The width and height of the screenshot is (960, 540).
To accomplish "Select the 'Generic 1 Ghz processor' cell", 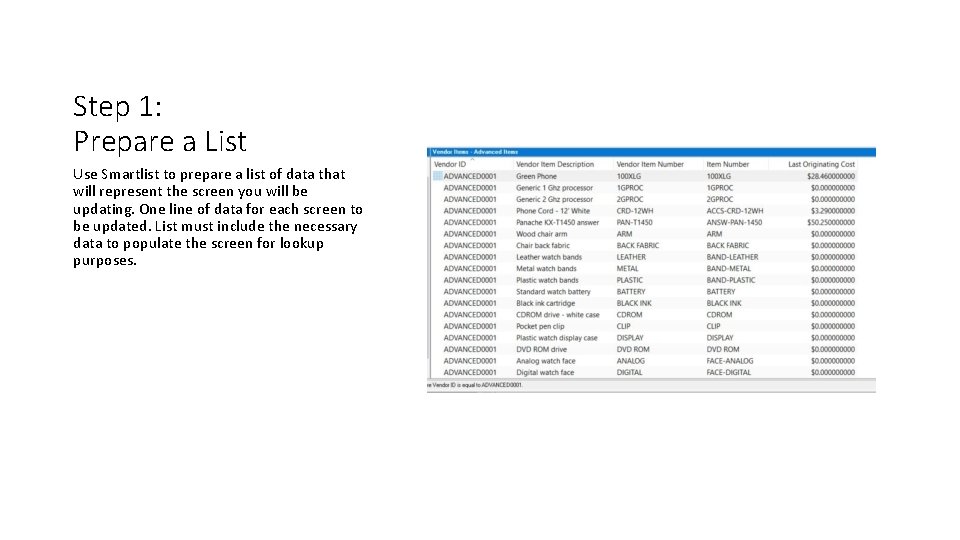I will 554,188.
